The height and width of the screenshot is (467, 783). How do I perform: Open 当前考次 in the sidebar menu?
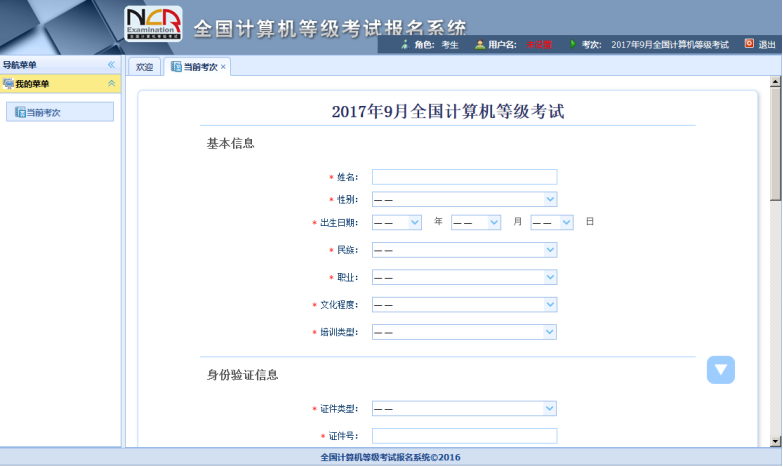click(x=60, y=112)
